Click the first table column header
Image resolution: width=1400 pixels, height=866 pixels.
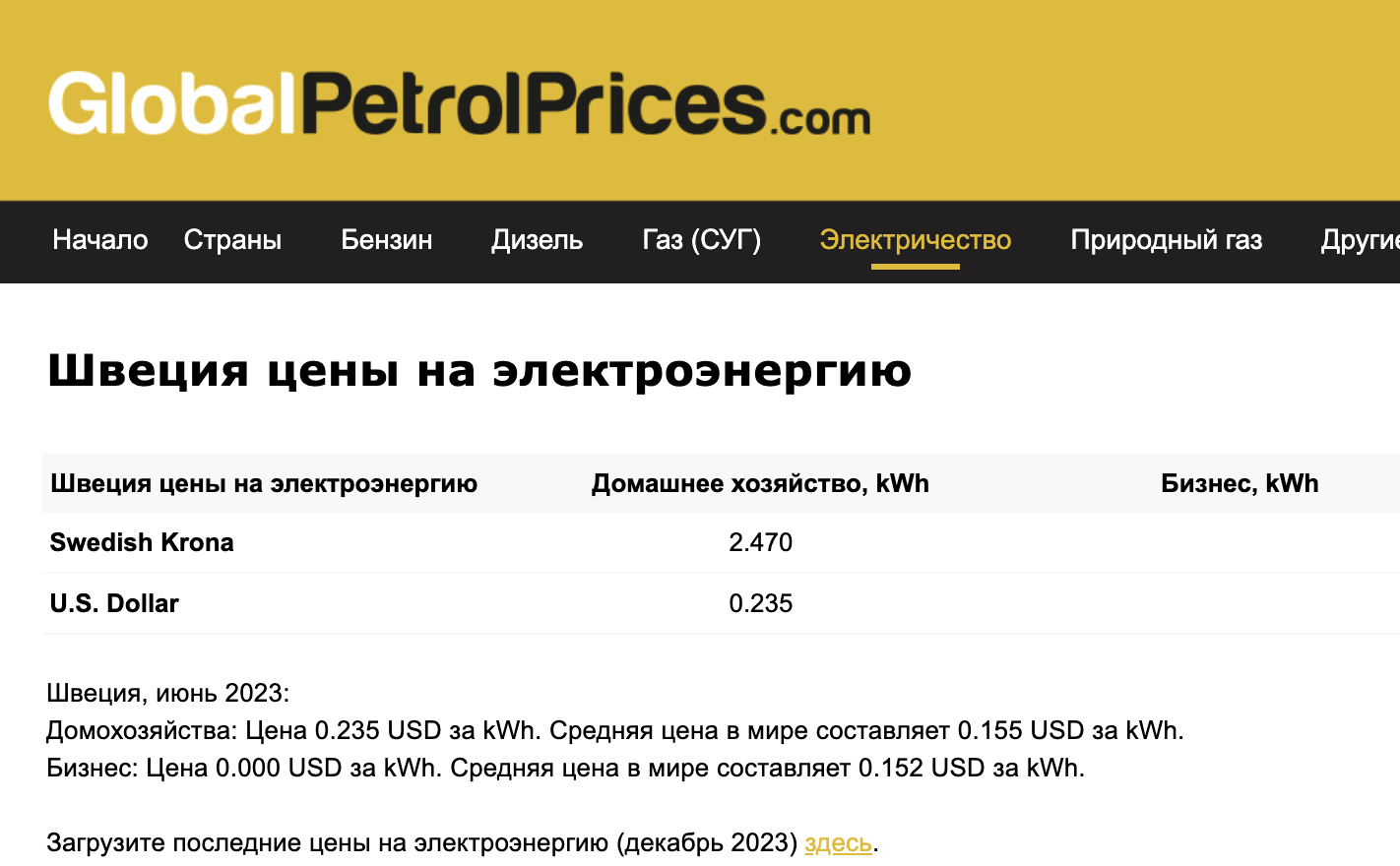coord(264,483)
